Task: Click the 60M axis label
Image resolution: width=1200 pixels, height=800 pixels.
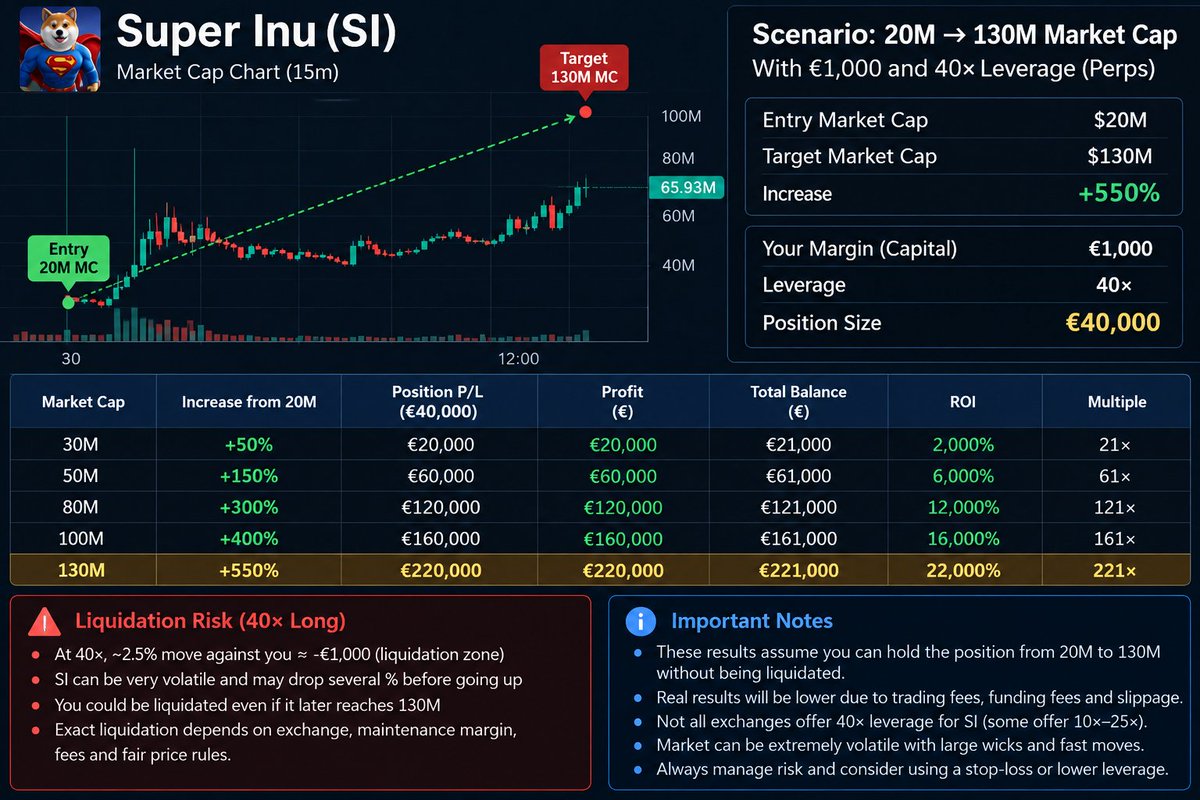Action: click(679, 216)
